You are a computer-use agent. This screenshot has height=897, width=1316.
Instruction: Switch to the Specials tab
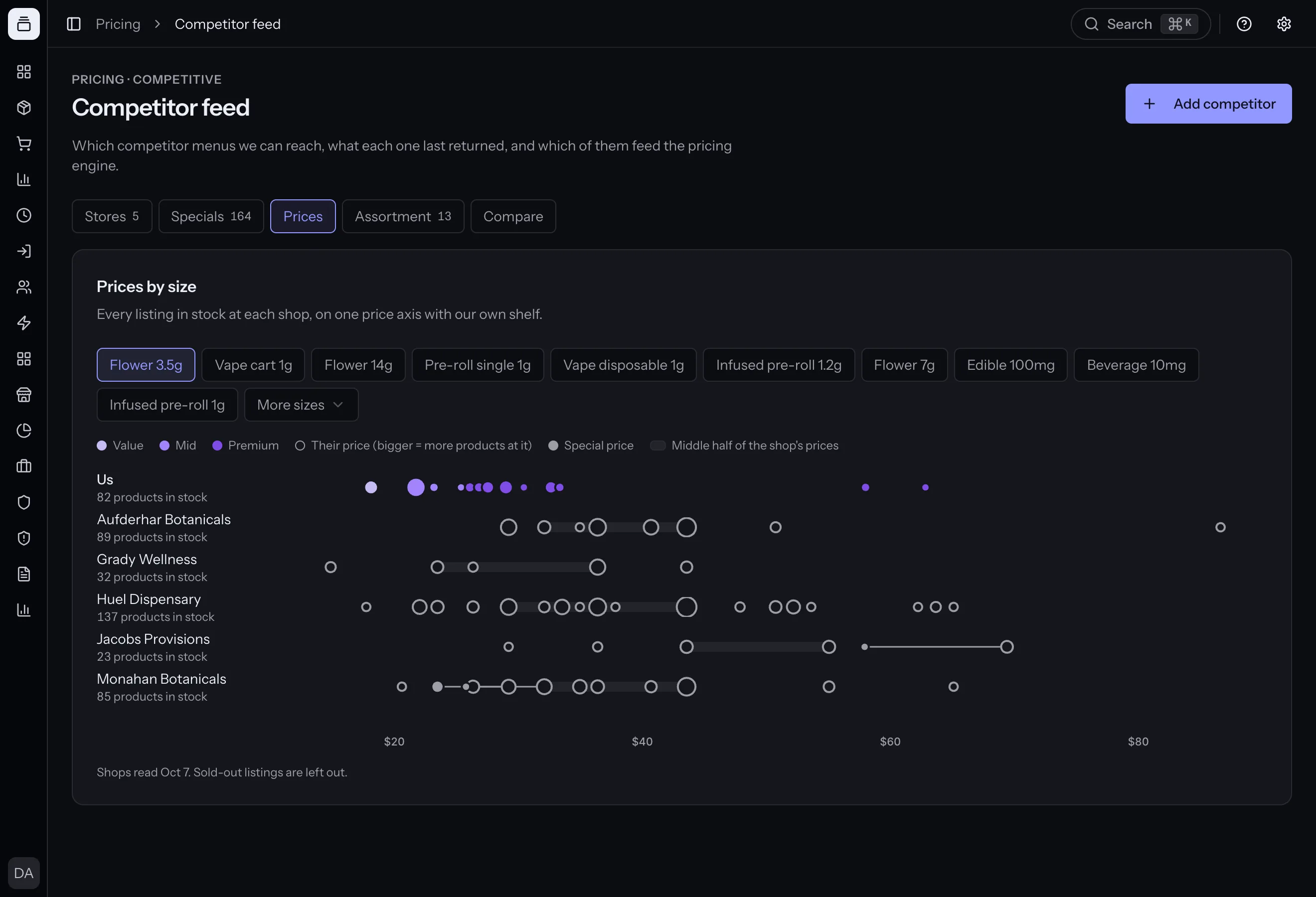click(x=211, y=216)
